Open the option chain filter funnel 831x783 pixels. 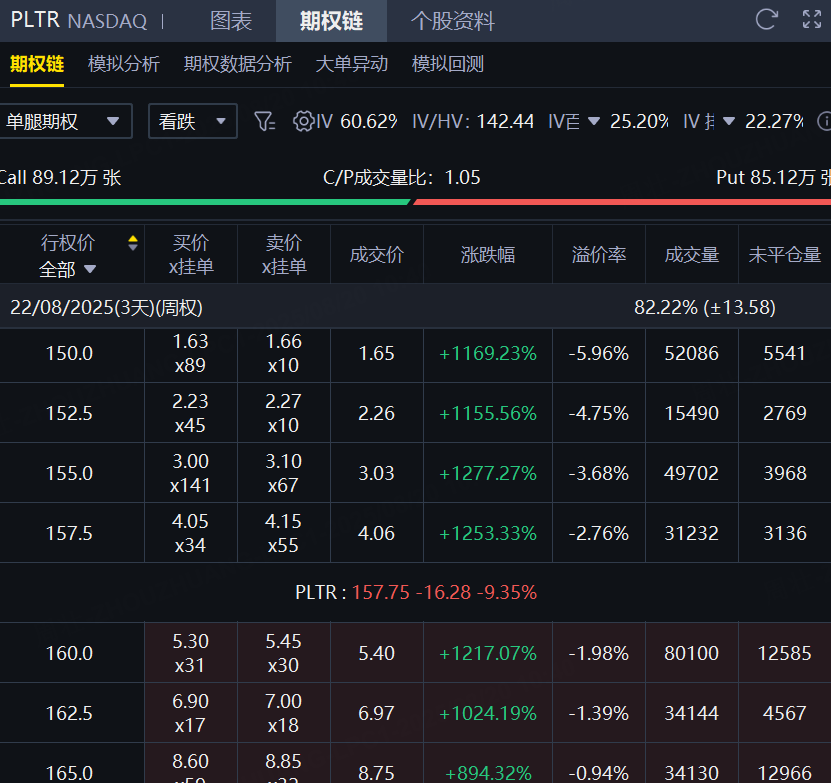[264, 121]
